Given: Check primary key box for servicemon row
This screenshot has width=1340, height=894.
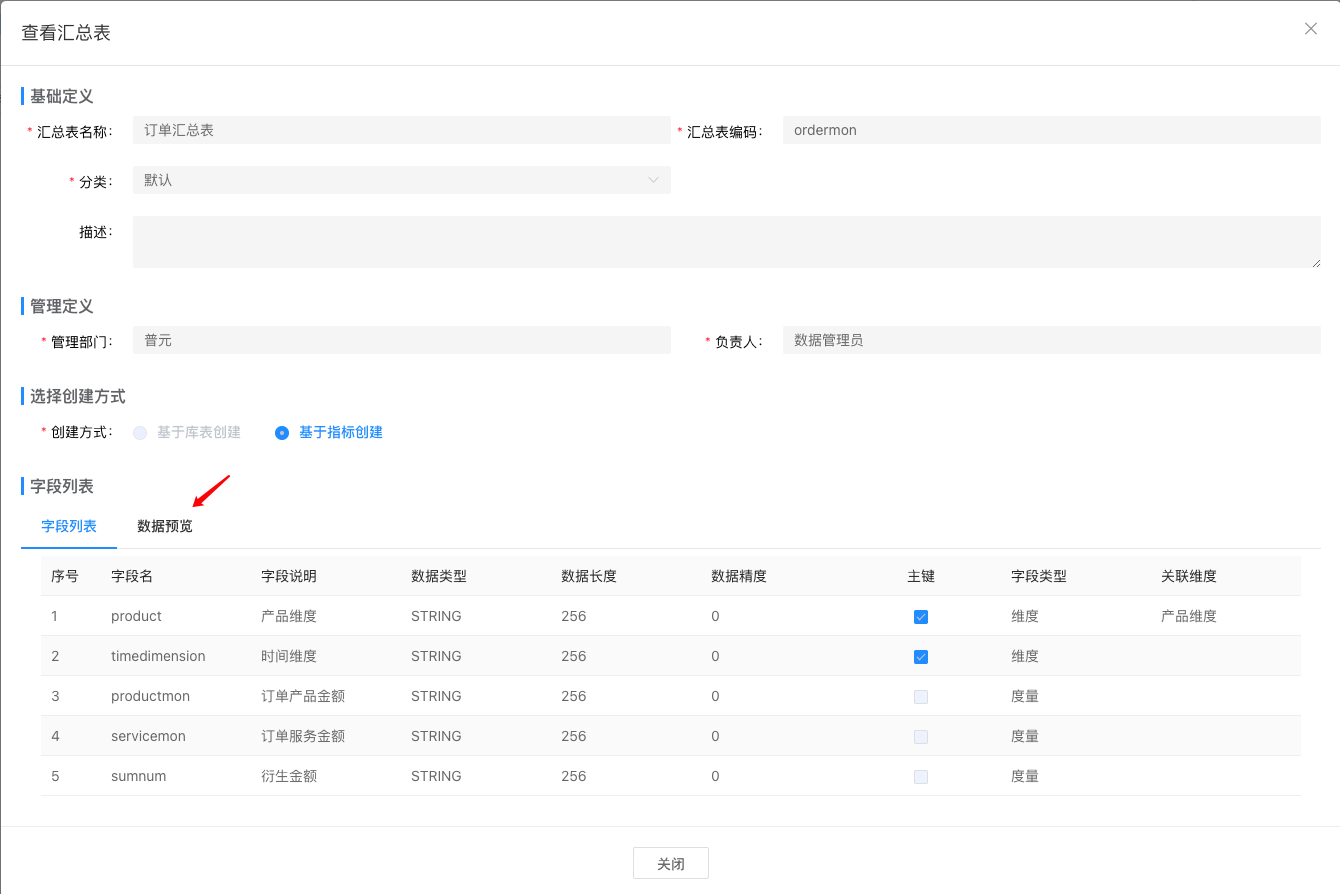Looking at the screenshot, I should (x=921, y=737).
